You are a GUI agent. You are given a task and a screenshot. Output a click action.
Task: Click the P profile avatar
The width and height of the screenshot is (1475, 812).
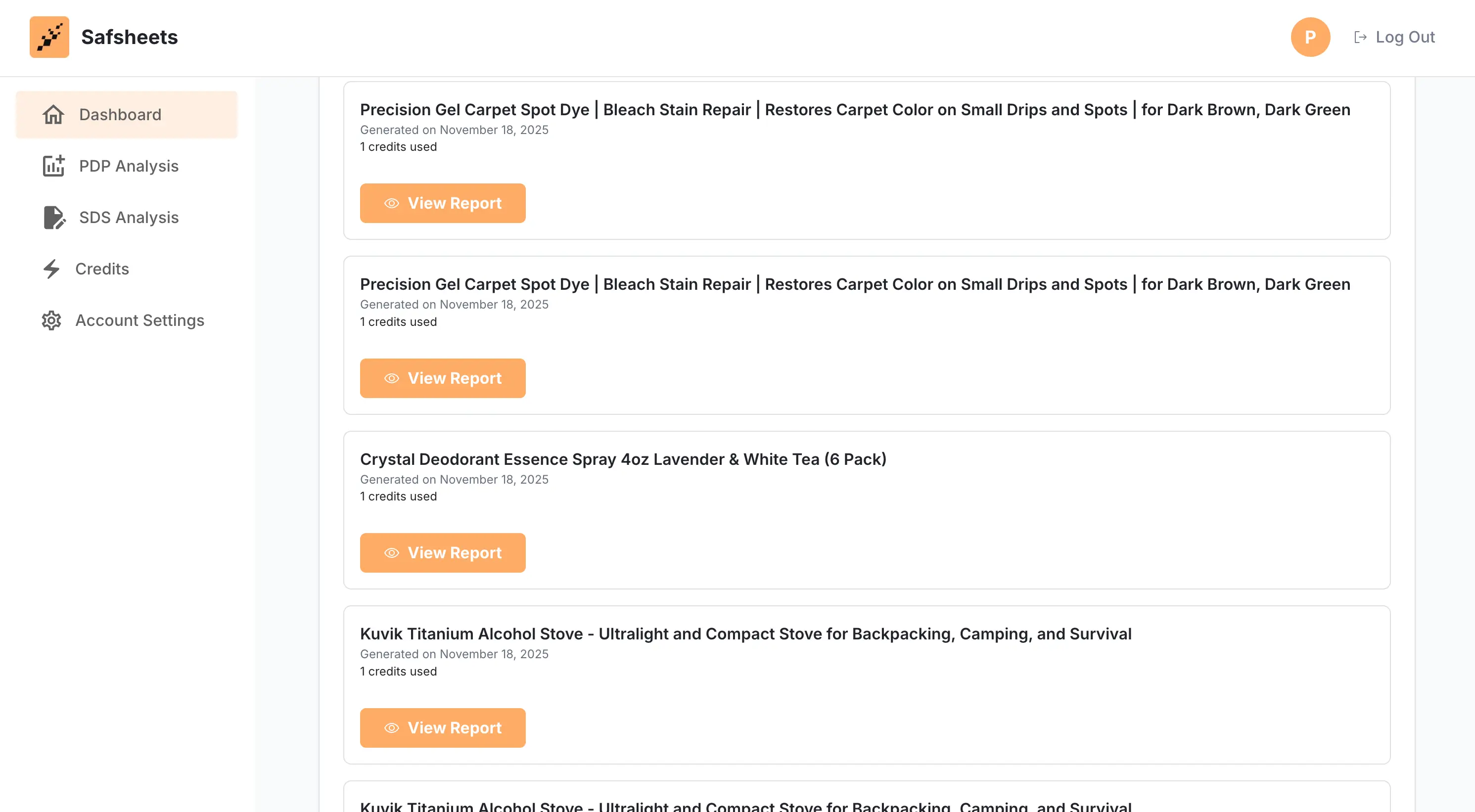[1311, 37]
